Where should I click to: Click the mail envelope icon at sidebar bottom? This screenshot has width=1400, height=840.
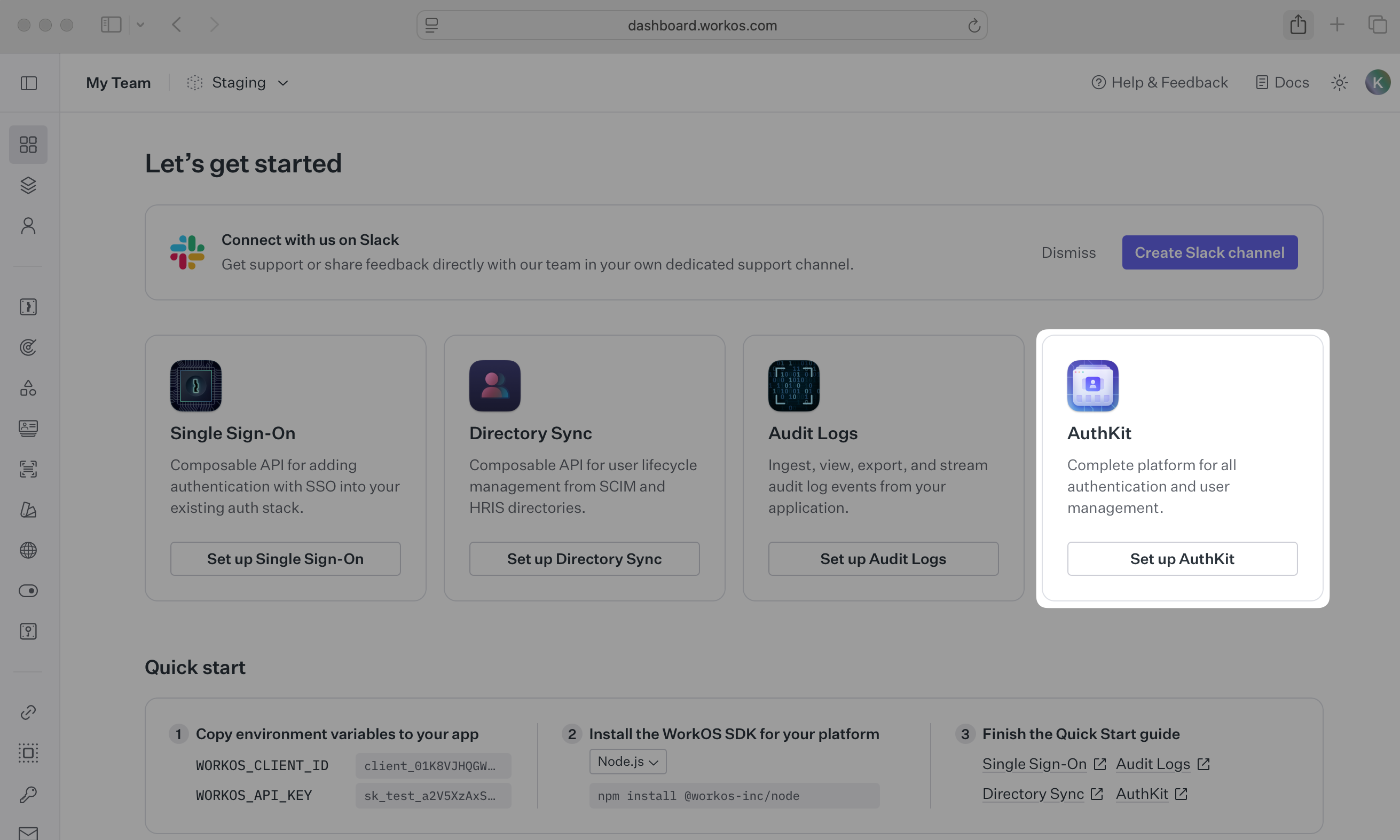(x=28, y=832)
